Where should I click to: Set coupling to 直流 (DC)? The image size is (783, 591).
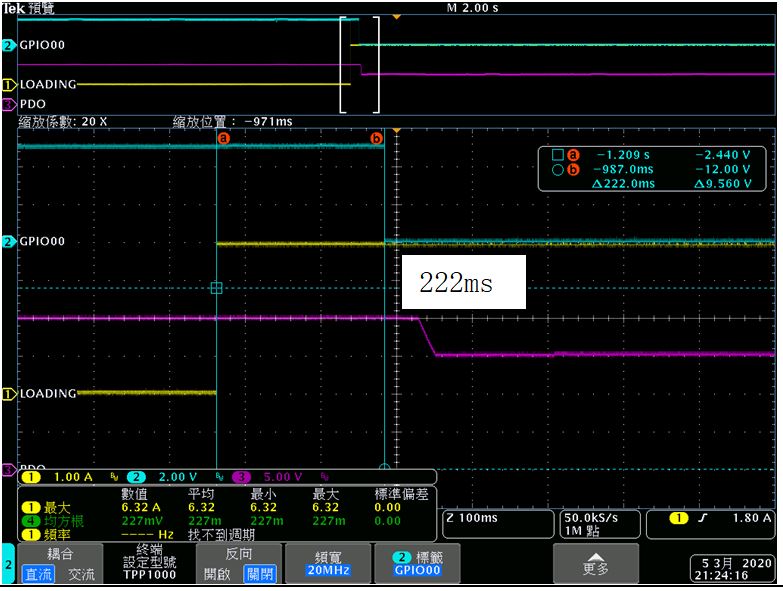(38, 574)
